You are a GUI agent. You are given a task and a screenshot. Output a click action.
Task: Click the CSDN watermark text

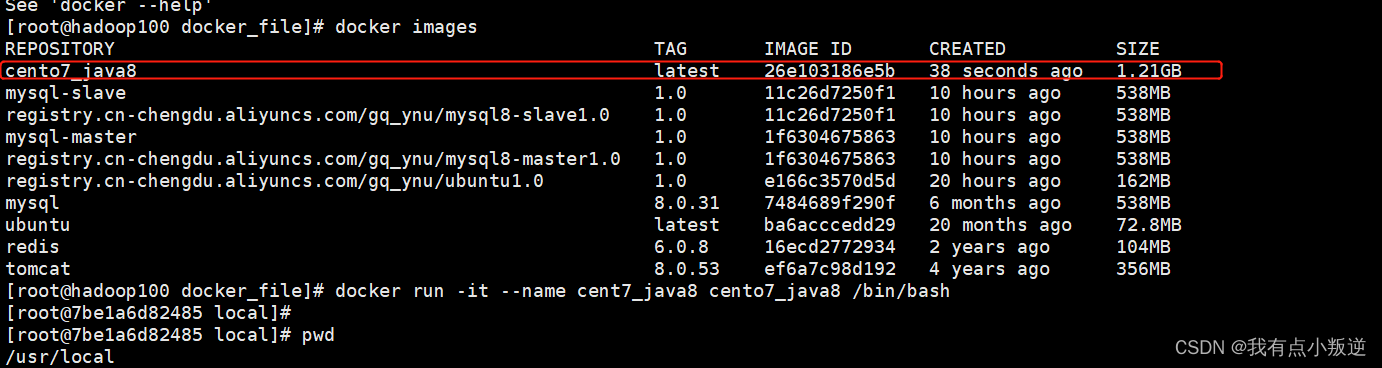pyautogui.click(x=1270, y=347)
